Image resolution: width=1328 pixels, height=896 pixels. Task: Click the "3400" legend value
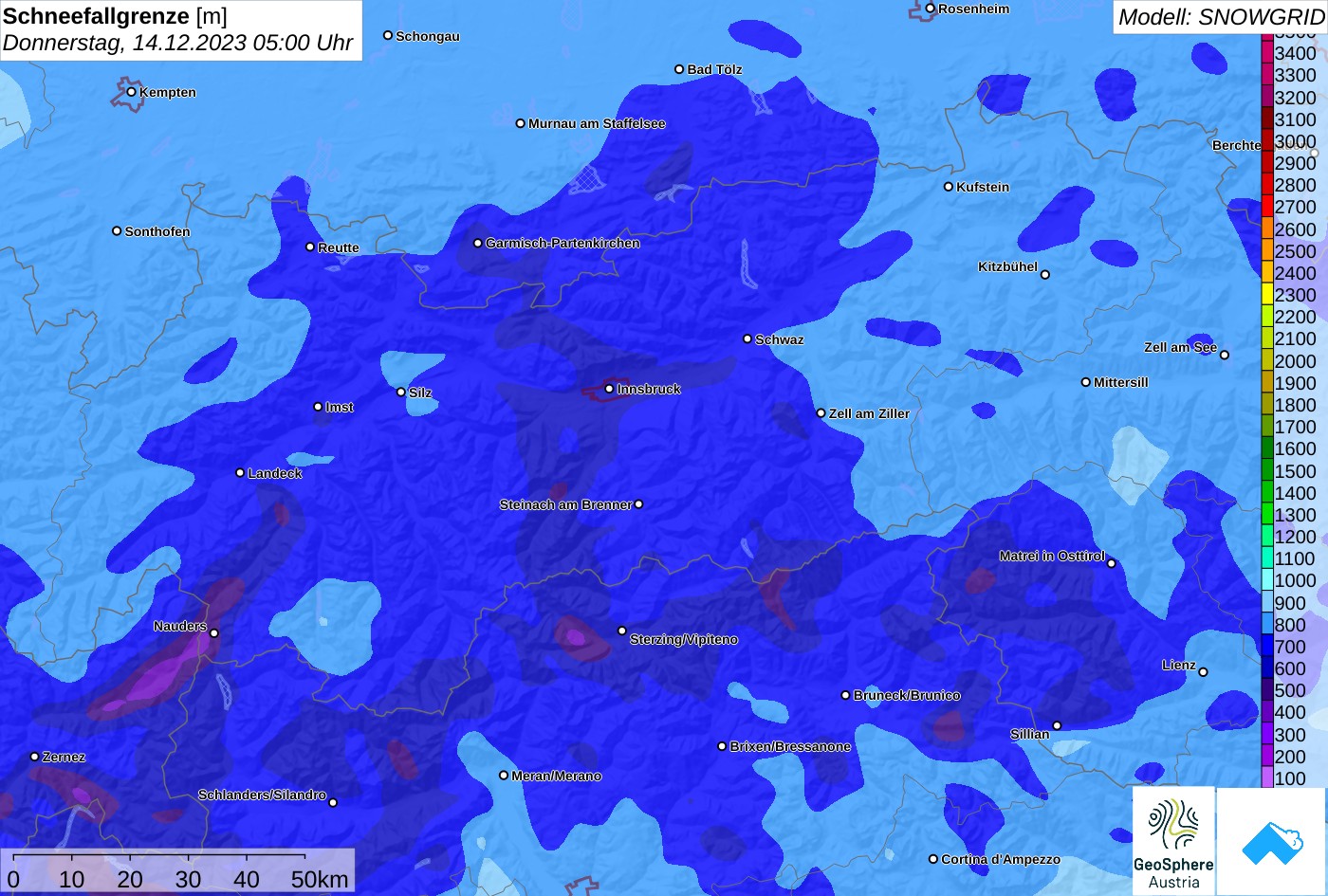coord(1296,53)
